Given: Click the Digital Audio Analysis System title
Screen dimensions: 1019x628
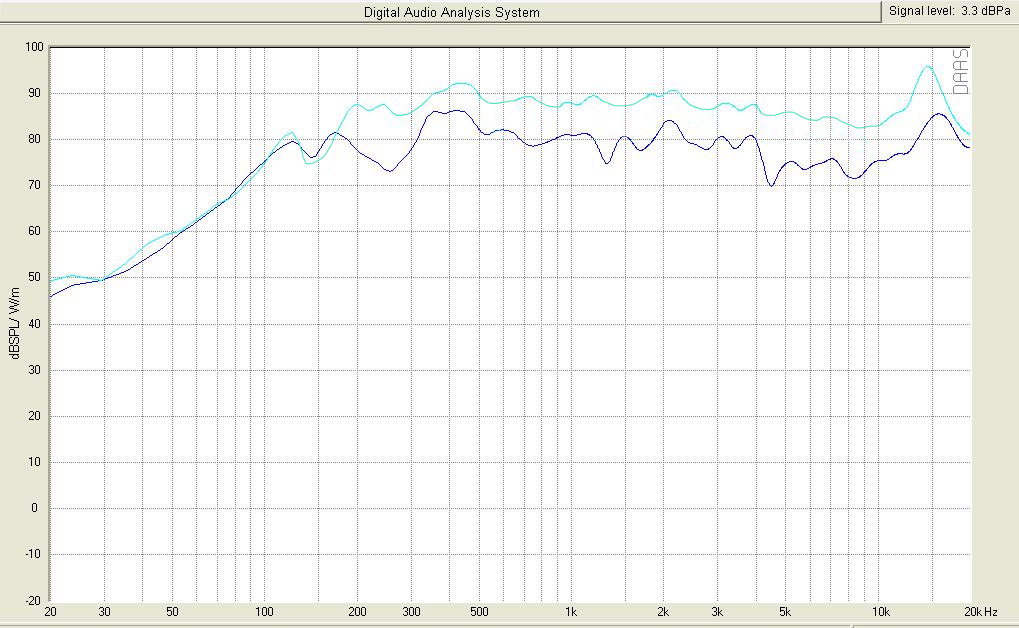Looking at the screenshot, I should (x=451, y=12).
